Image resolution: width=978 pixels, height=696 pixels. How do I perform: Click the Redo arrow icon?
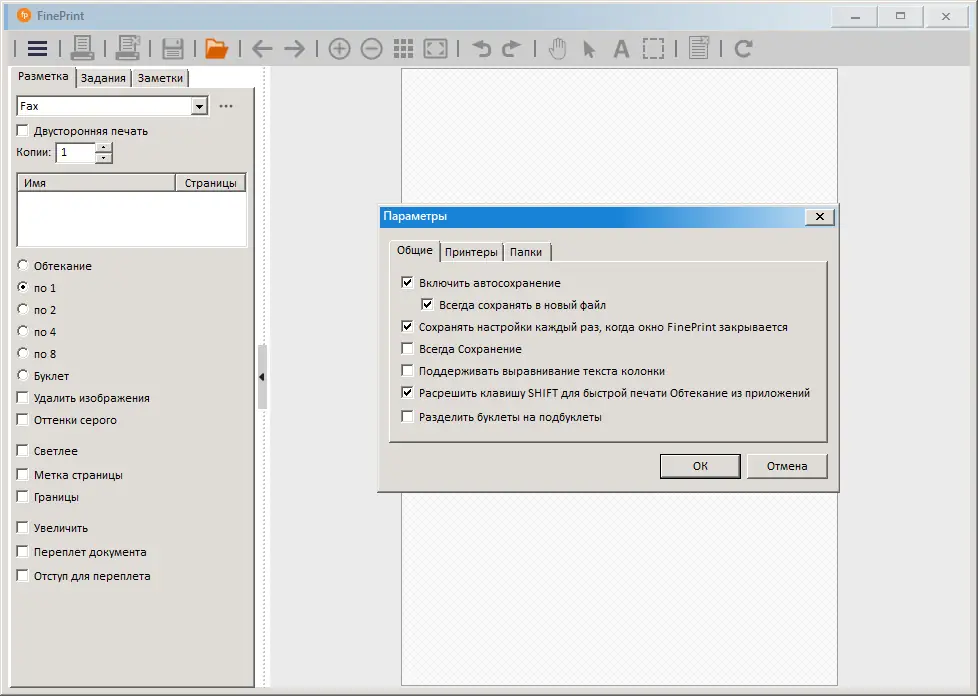[511, 49]
